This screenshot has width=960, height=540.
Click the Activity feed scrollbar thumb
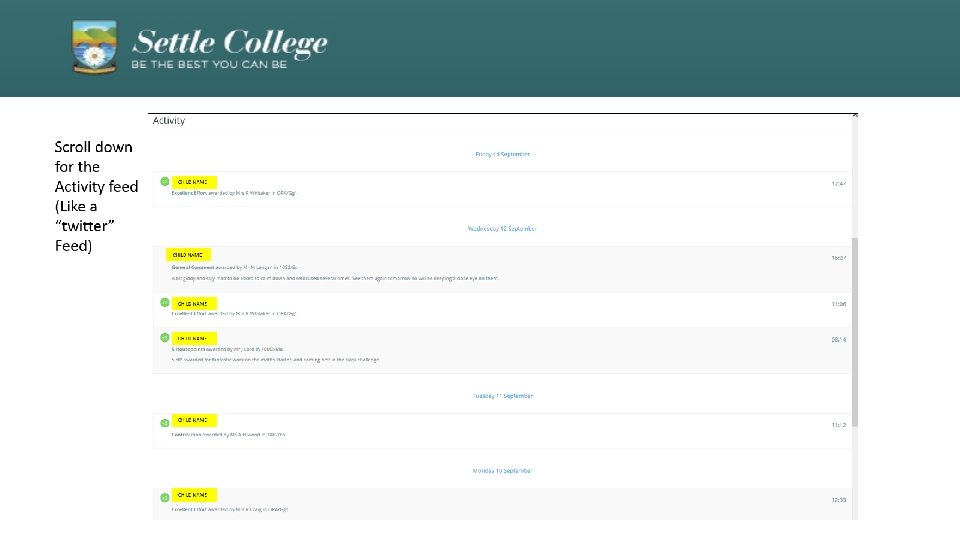point(855,332)
